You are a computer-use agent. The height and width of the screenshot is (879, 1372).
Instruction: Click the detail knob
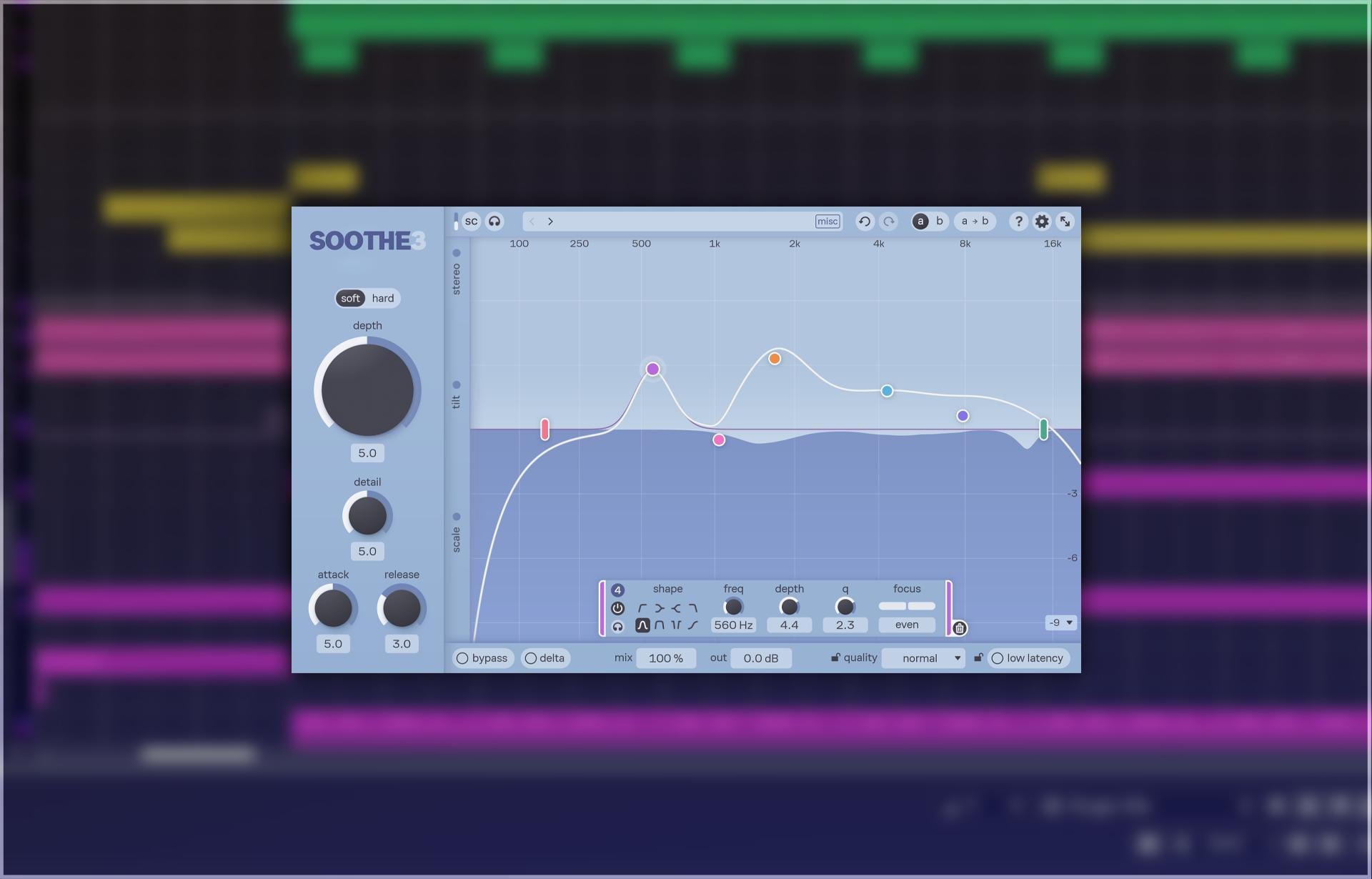367,515
